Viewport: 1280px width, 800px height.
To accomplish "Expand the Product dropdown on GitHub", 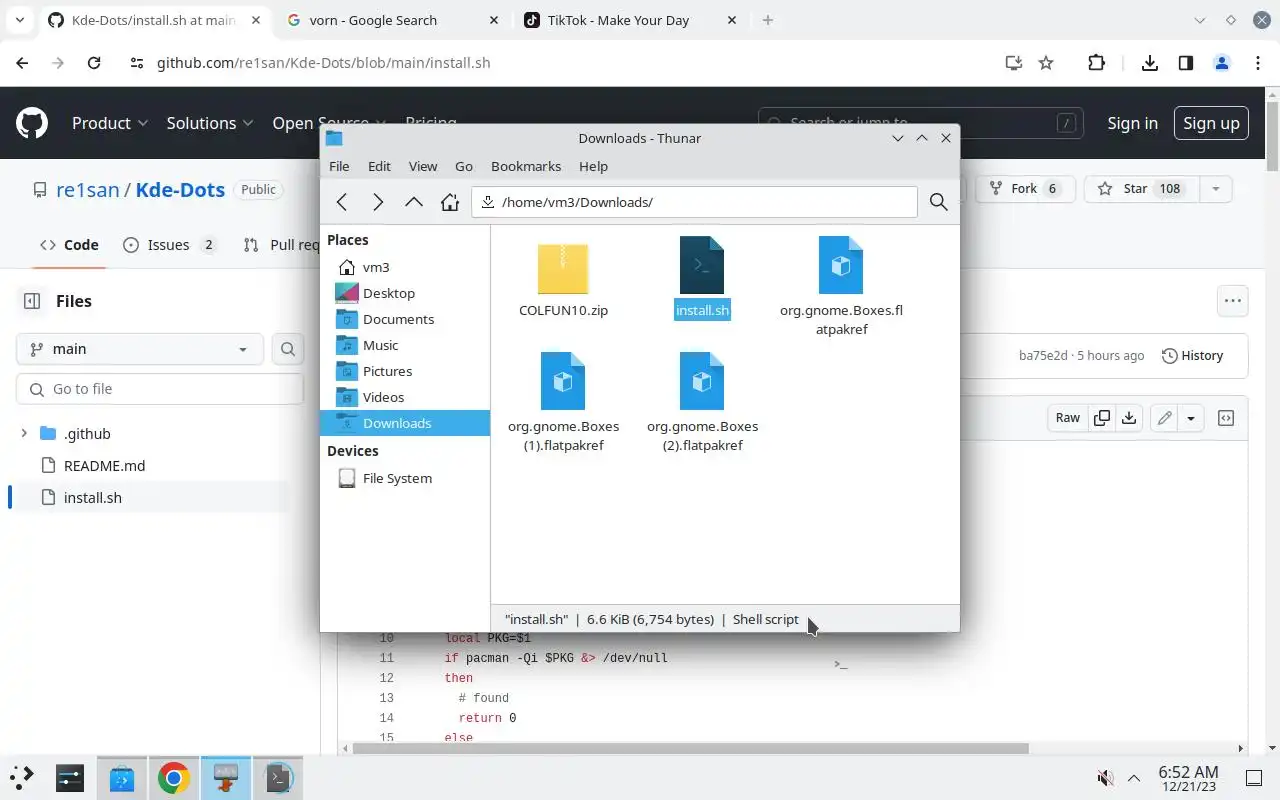I will pos(110,123).
